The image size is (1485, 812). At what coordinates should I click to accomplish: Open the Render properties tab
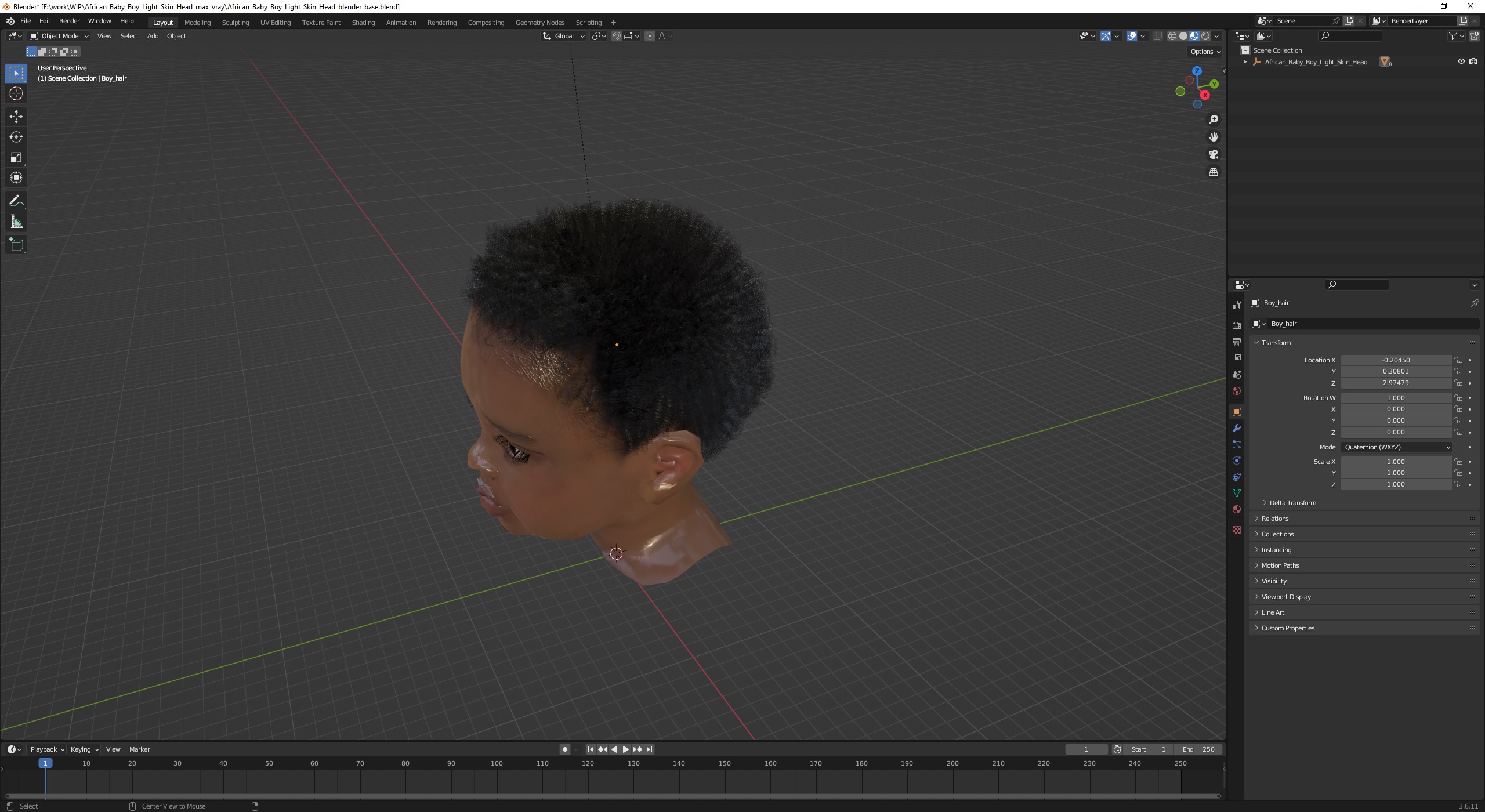pyautogui.click(x=1236, y=325)
